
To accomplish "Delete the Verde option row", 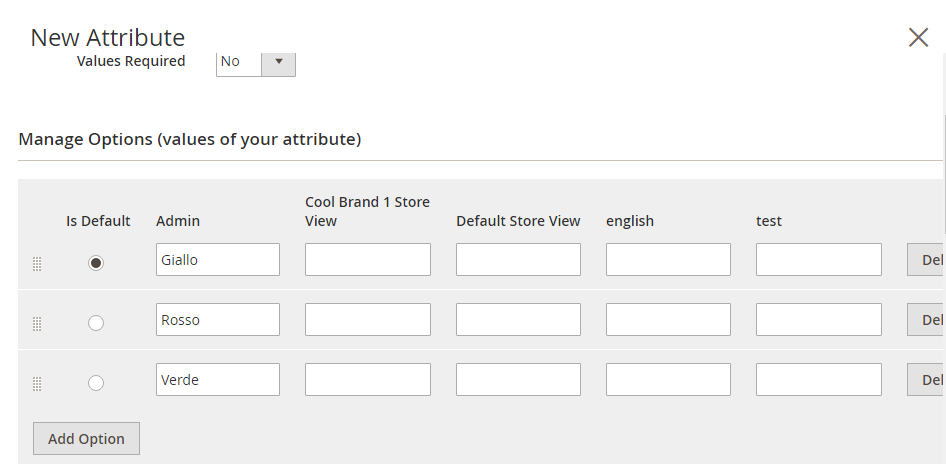I will (927, 380).
